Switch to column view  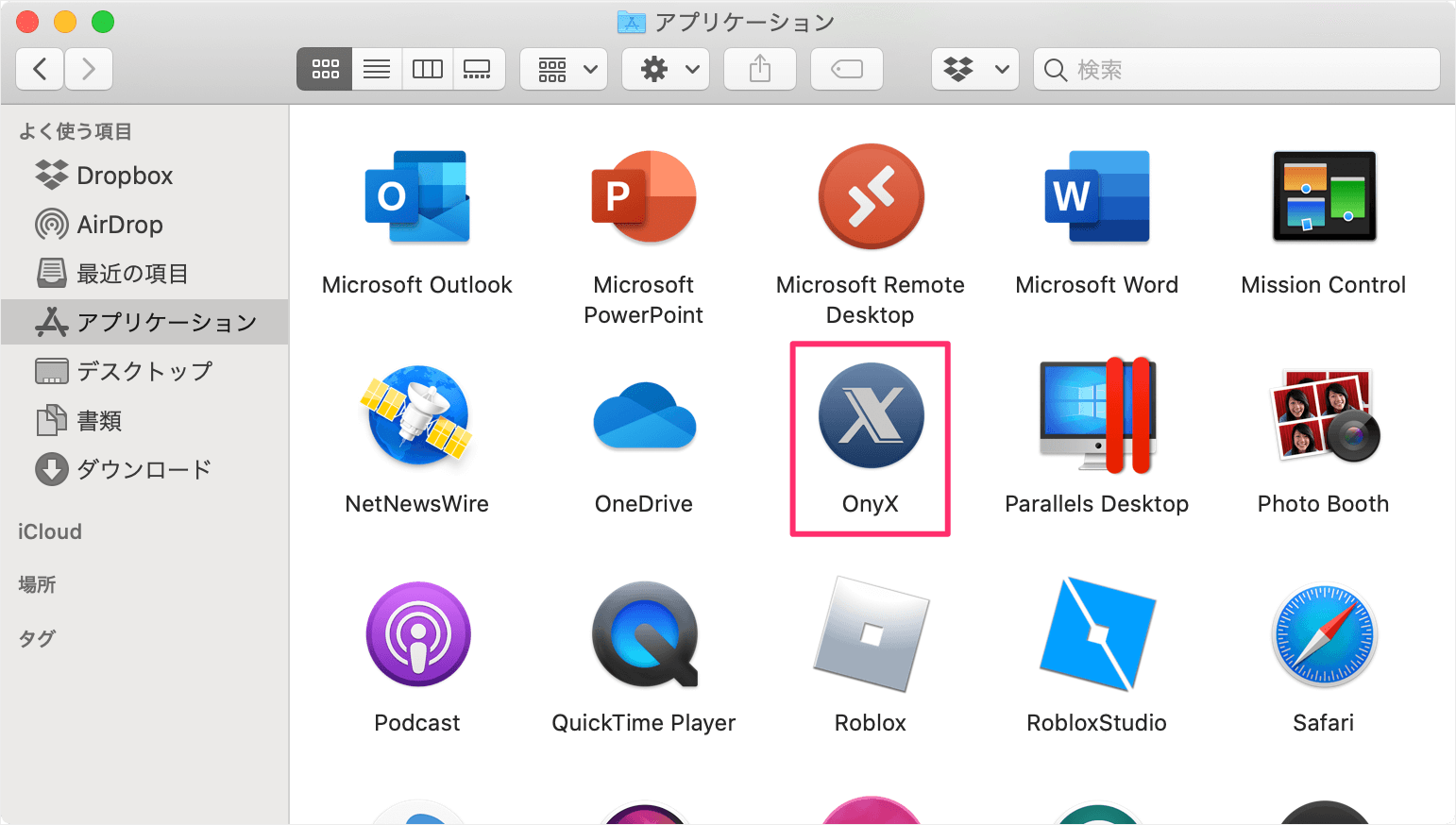click(428, 69)
